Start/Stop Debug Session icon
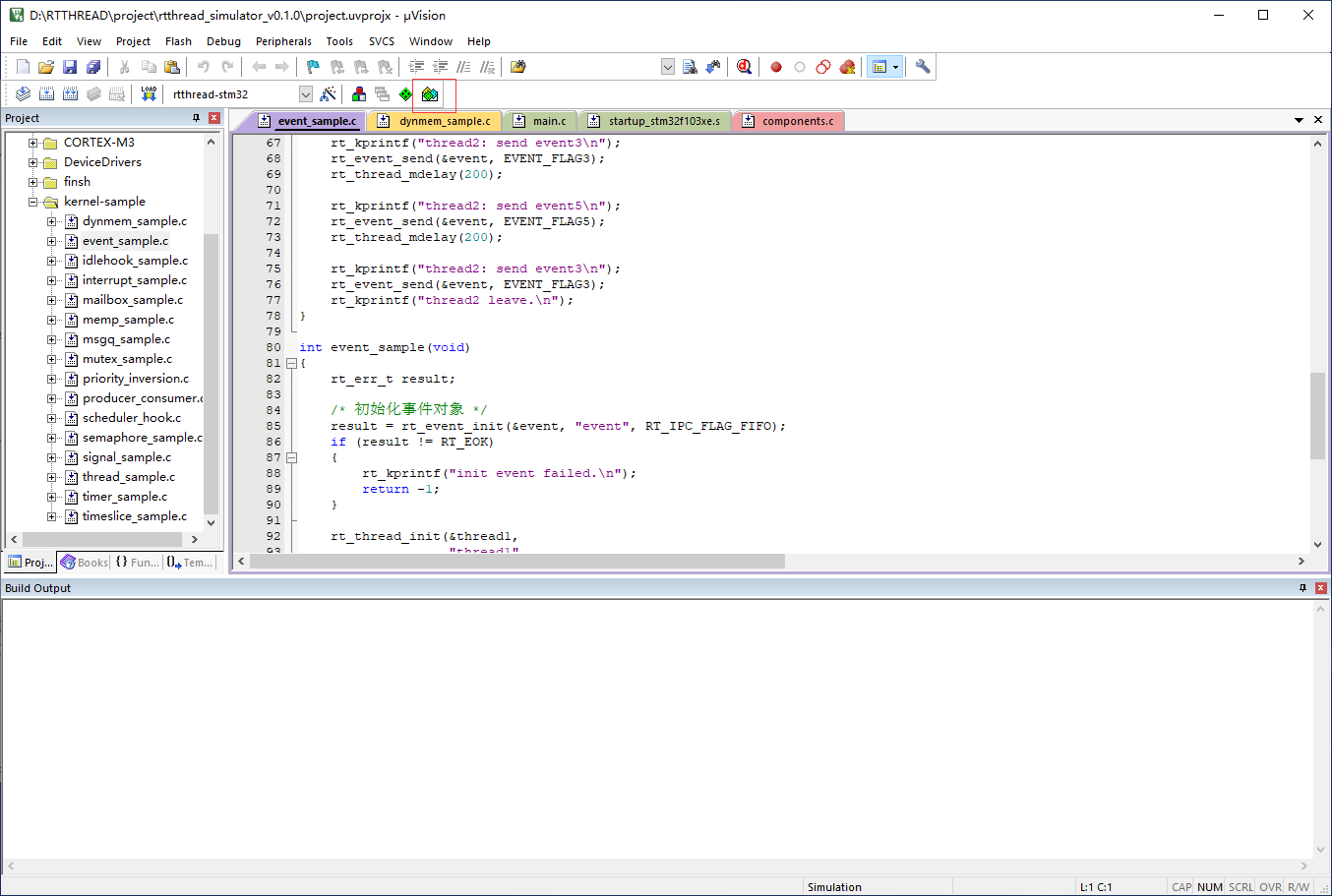 pyautogui.click(x=745, y=67)
